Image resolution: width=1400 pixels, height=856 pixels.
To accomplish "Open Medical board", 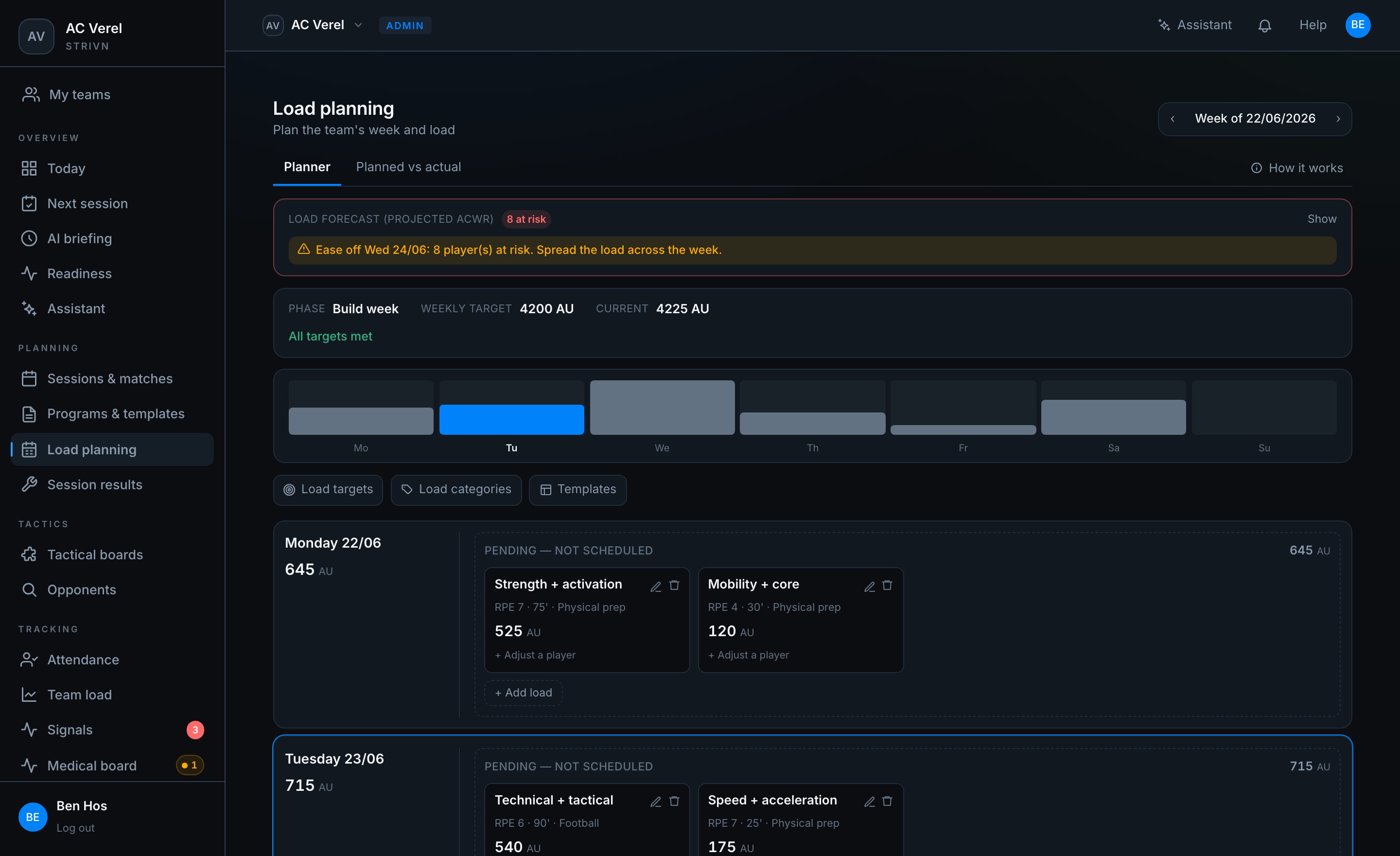I will 112,766.
